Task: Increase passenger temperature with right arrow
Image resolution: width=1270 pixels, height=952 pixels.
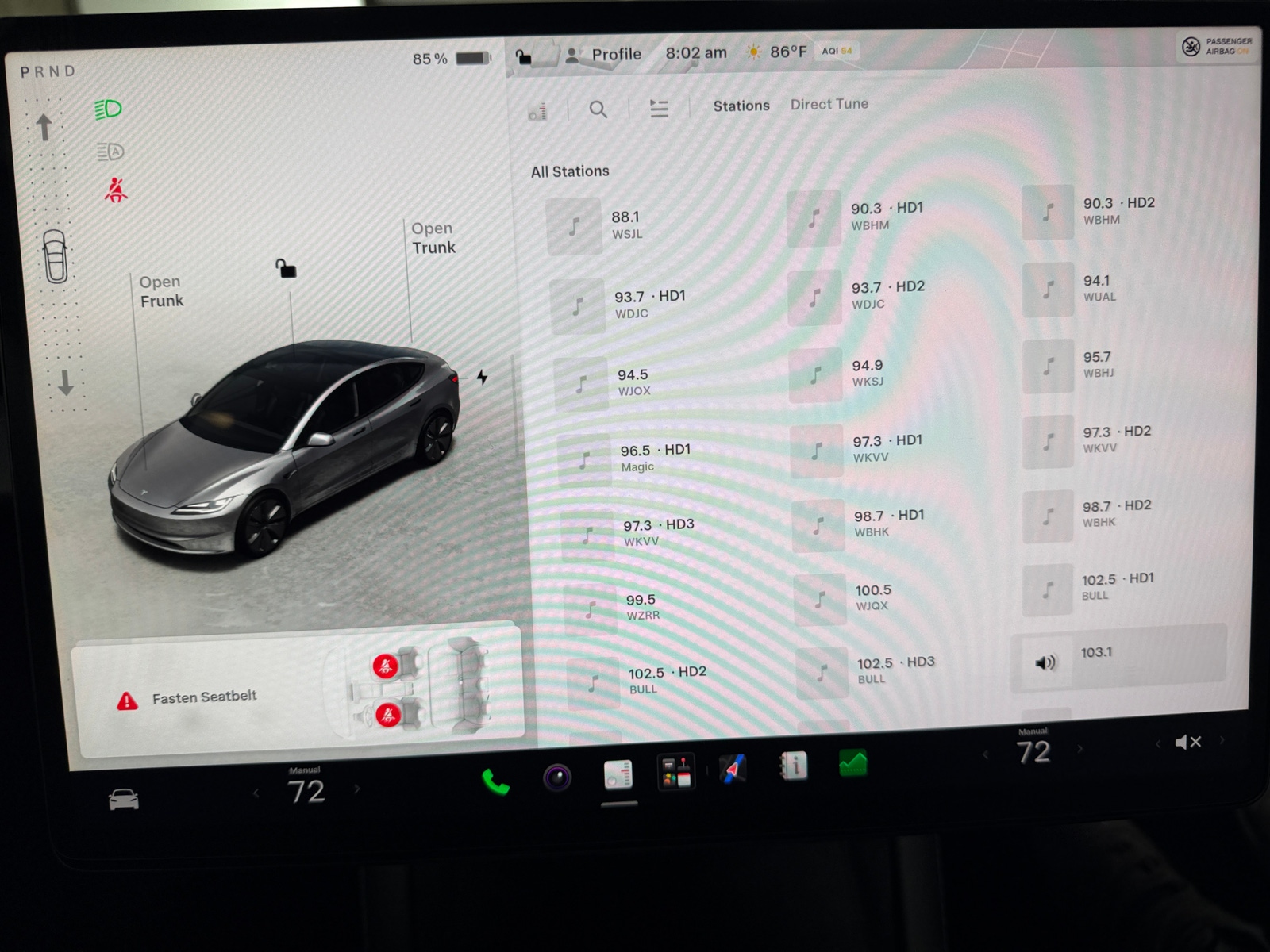Action: tap(1079, 748)
